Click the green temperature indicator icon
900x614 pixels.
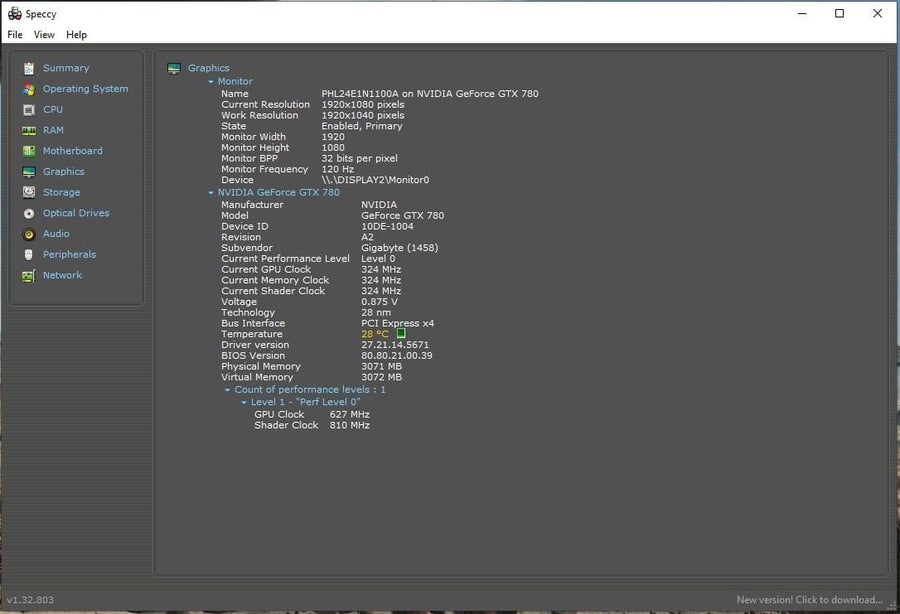click(x=401, y=333)
